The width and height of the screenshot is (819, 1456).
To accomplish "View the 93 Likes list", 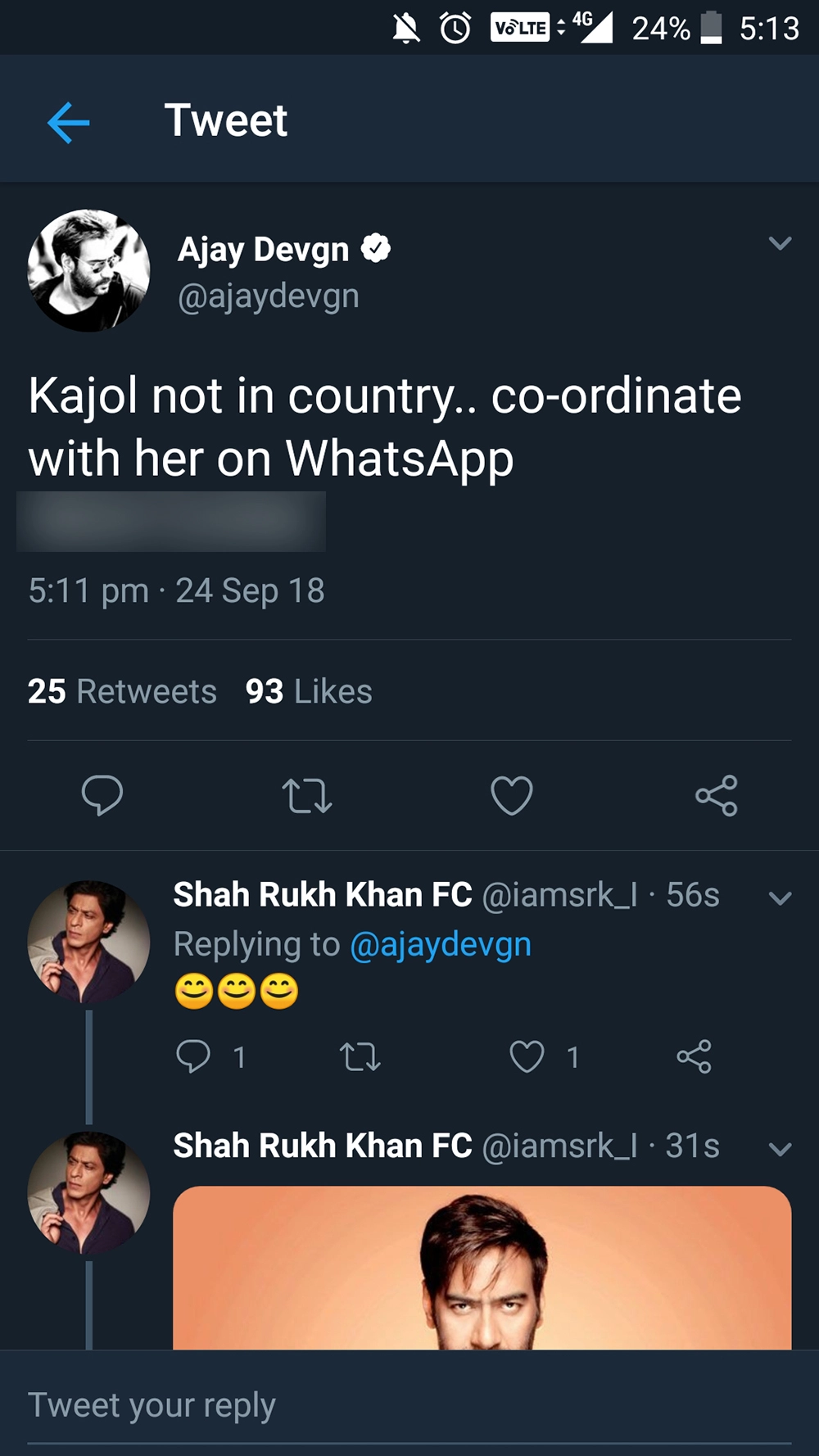I will [x=309, y=691].
